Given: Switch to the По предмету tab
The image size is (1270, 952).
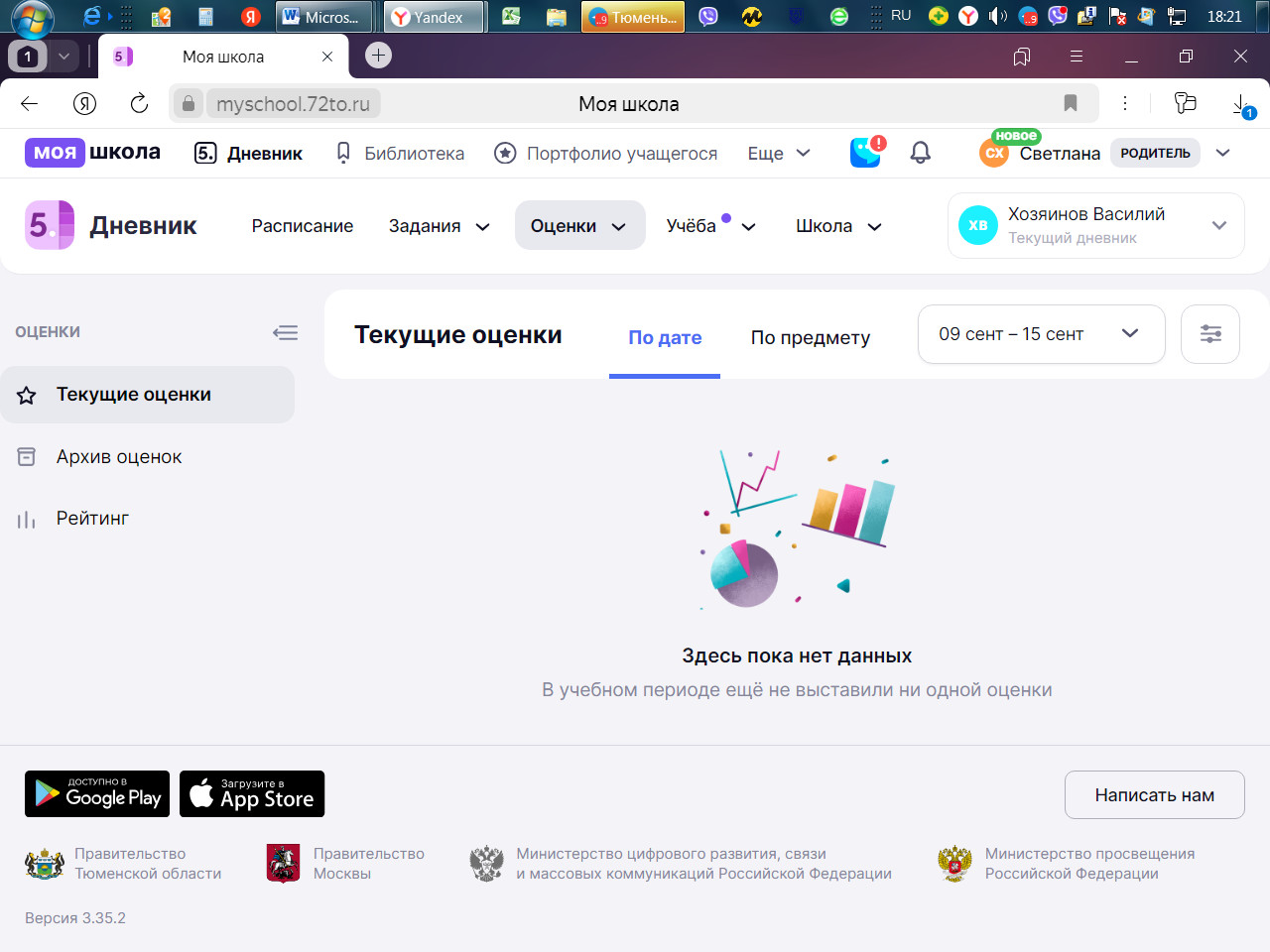Looking at the screenshot, I should point(810,337).
